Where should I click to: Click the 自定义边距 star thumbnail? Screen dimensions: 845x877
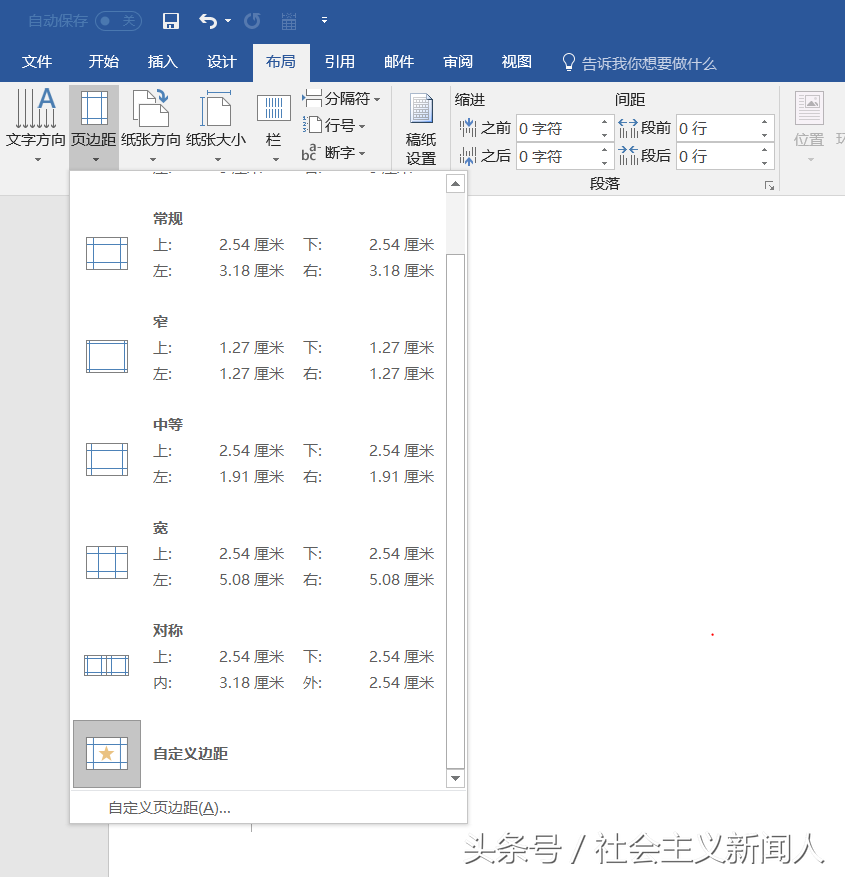point(107,754)
